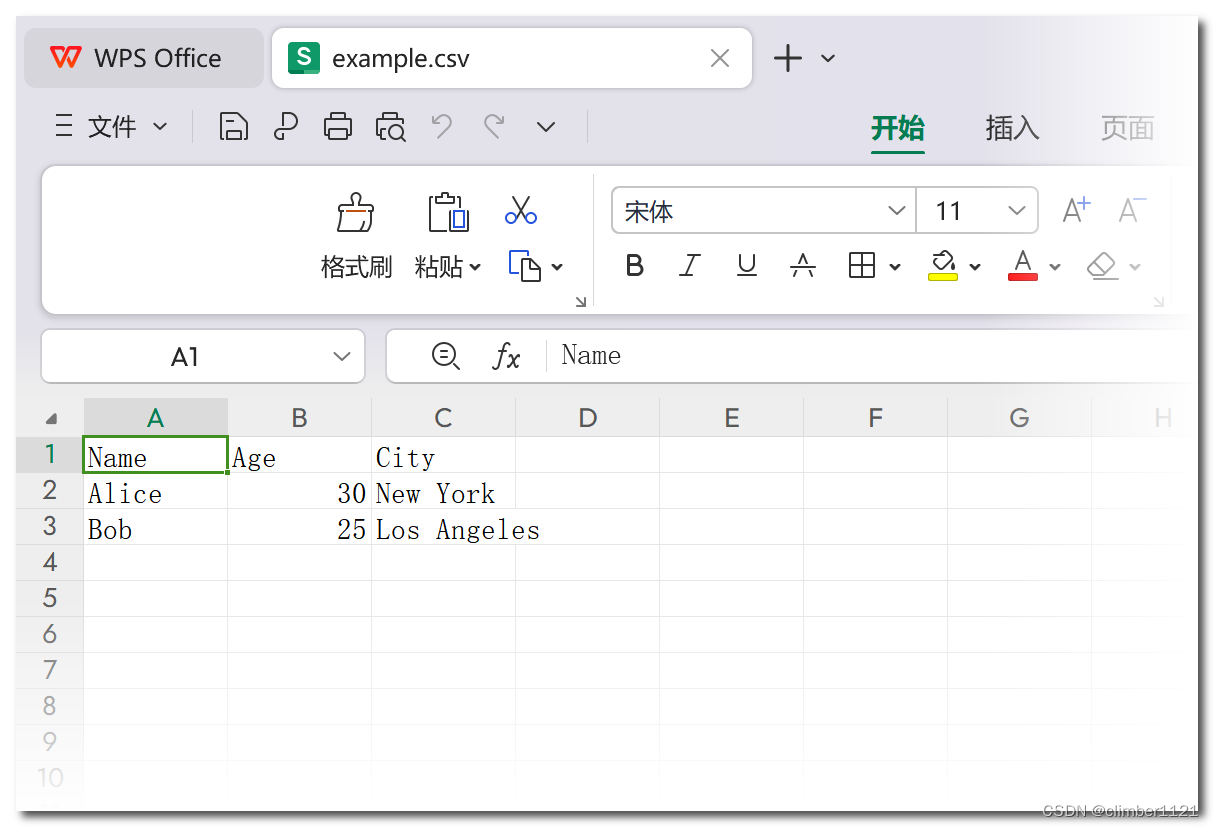Decrease font size with A- icon
1214x827 pixels.
(x=1132, y=210)
